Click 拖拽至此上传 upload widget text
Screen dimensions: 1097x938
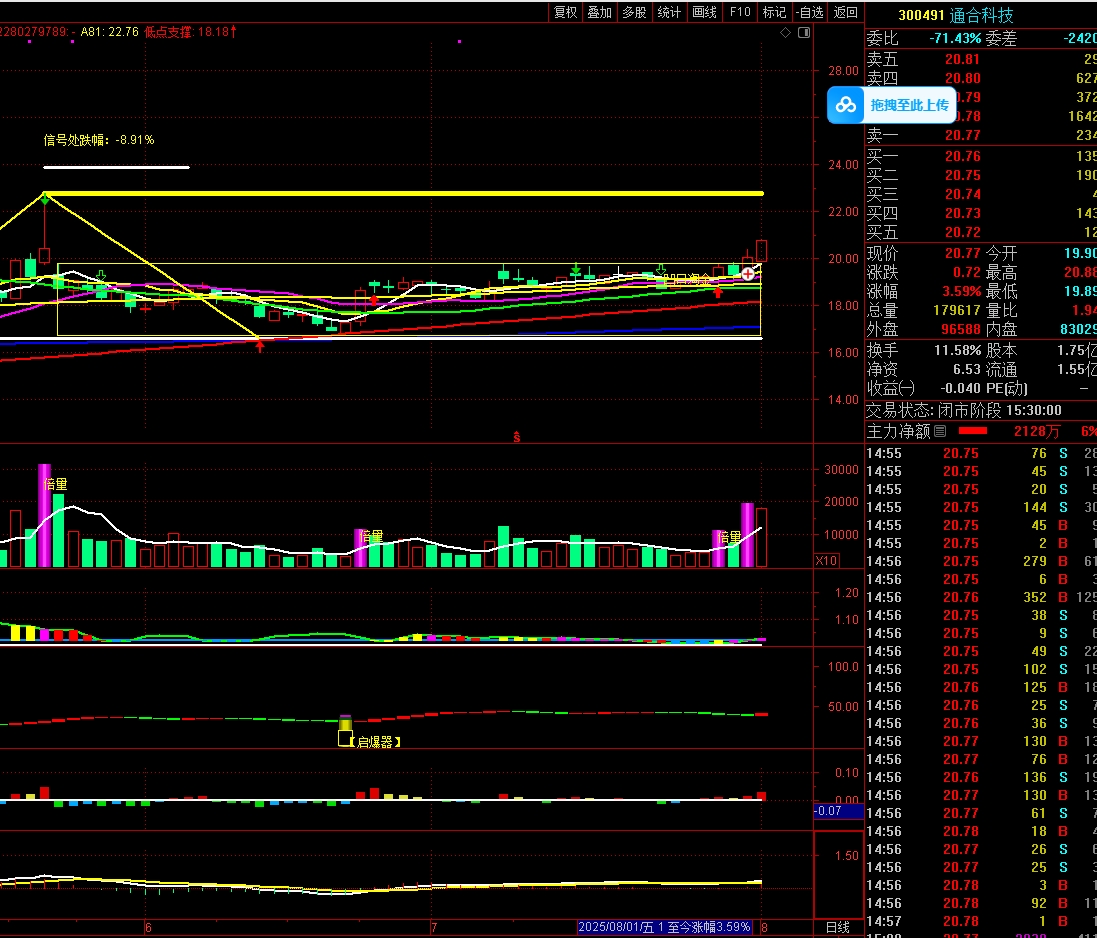tap(909, 106)
